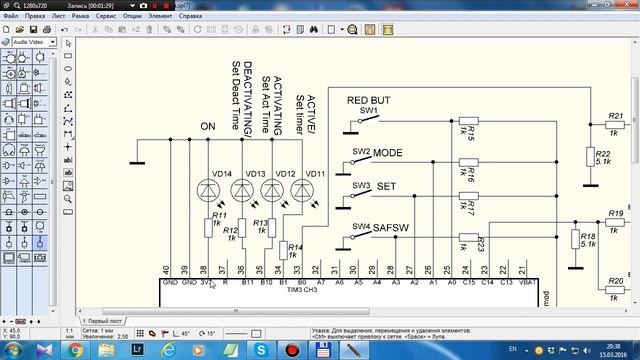The width and height of the screenshot is (640, 360).
Task: Click the VD14 LED symbol in the schematic
Action: (x=208, y=190)
